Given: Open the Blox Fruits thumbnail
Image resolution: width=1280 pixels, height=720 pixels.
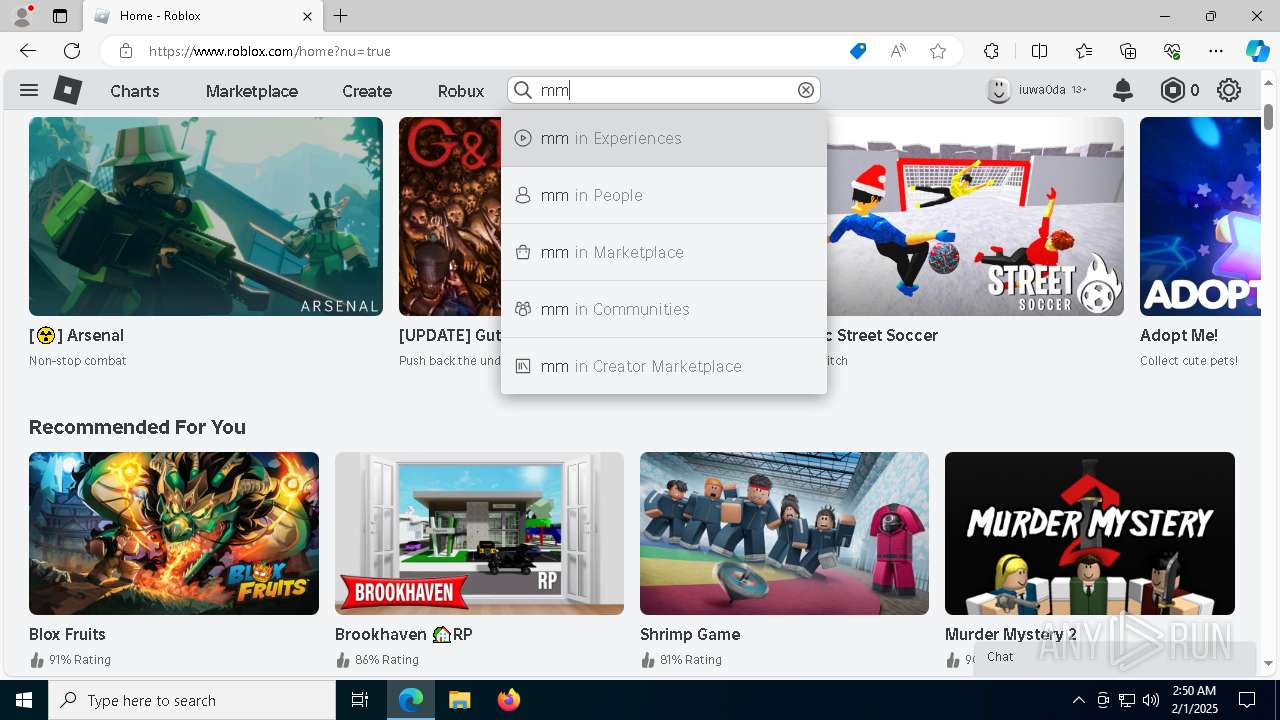Looking at the screenshot, I should 174,533.
